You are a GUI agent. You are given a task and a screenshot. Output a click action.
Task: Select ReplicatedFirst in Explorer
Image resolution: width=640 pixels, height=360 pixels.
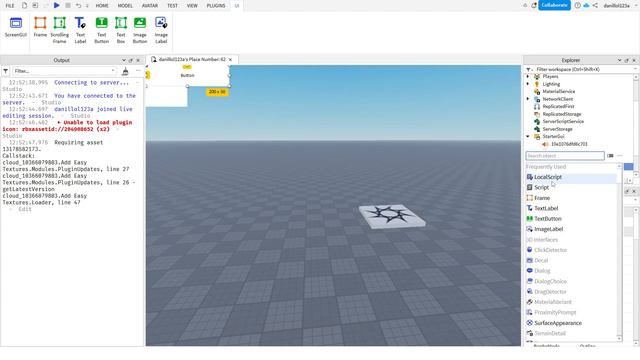click(x=558, y=107)
